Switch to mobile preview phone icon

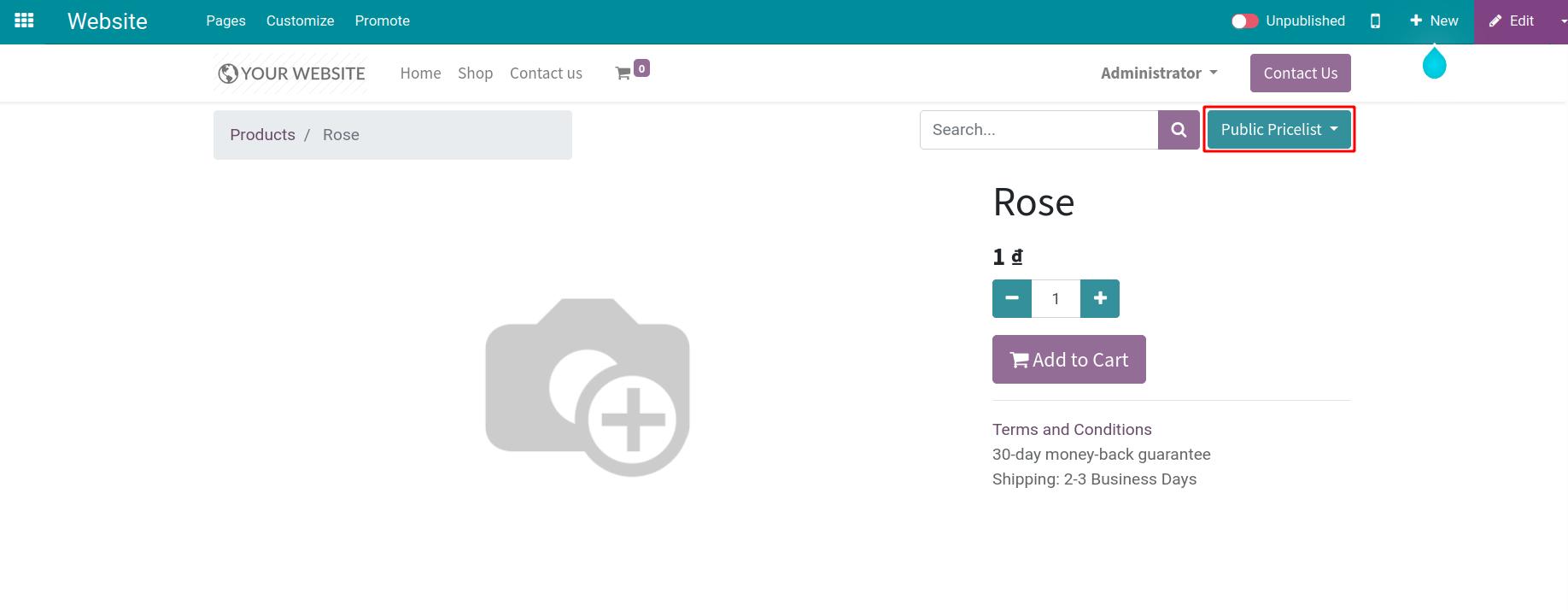(x=1375, y=21)
